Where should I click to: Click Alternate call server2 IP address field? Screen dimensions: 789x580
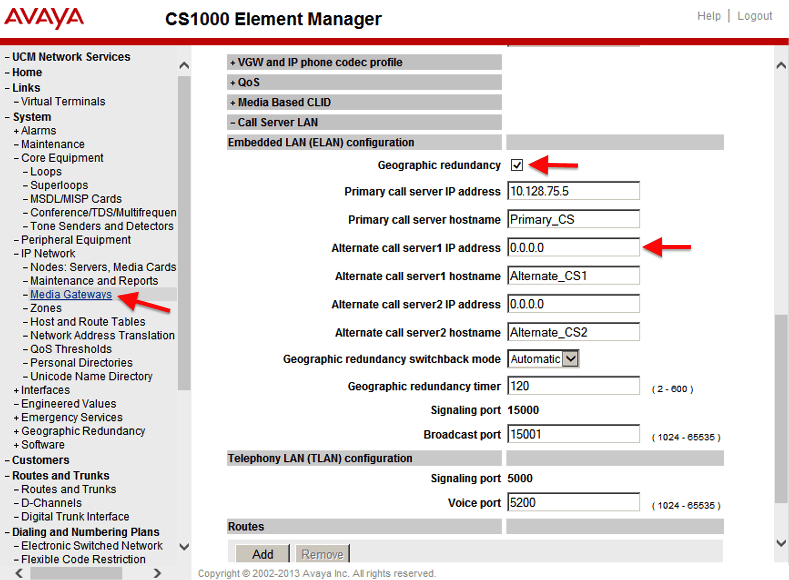574,304
